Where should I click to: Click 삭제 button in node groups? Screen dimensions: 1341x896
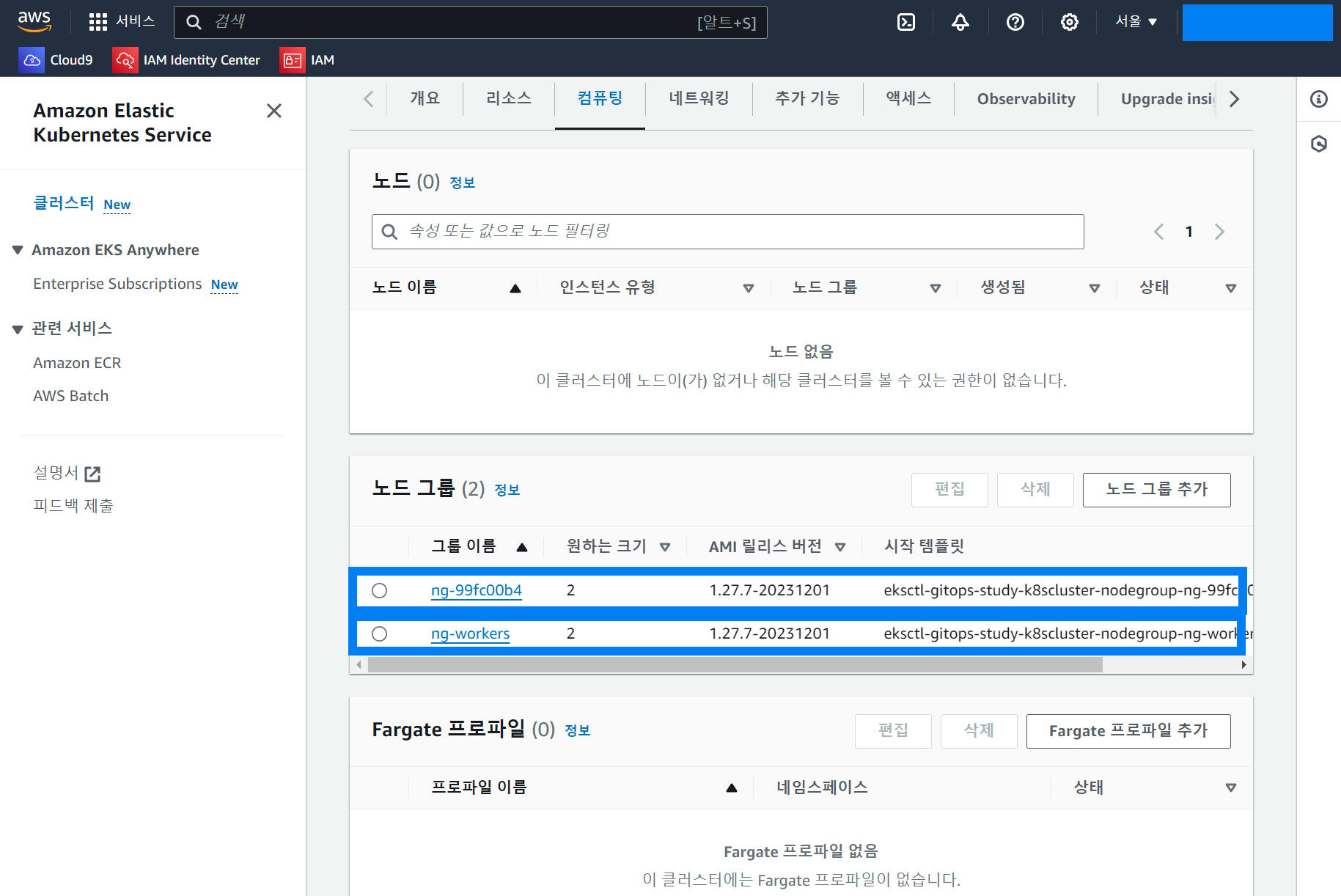click(x=1035, y=490)
